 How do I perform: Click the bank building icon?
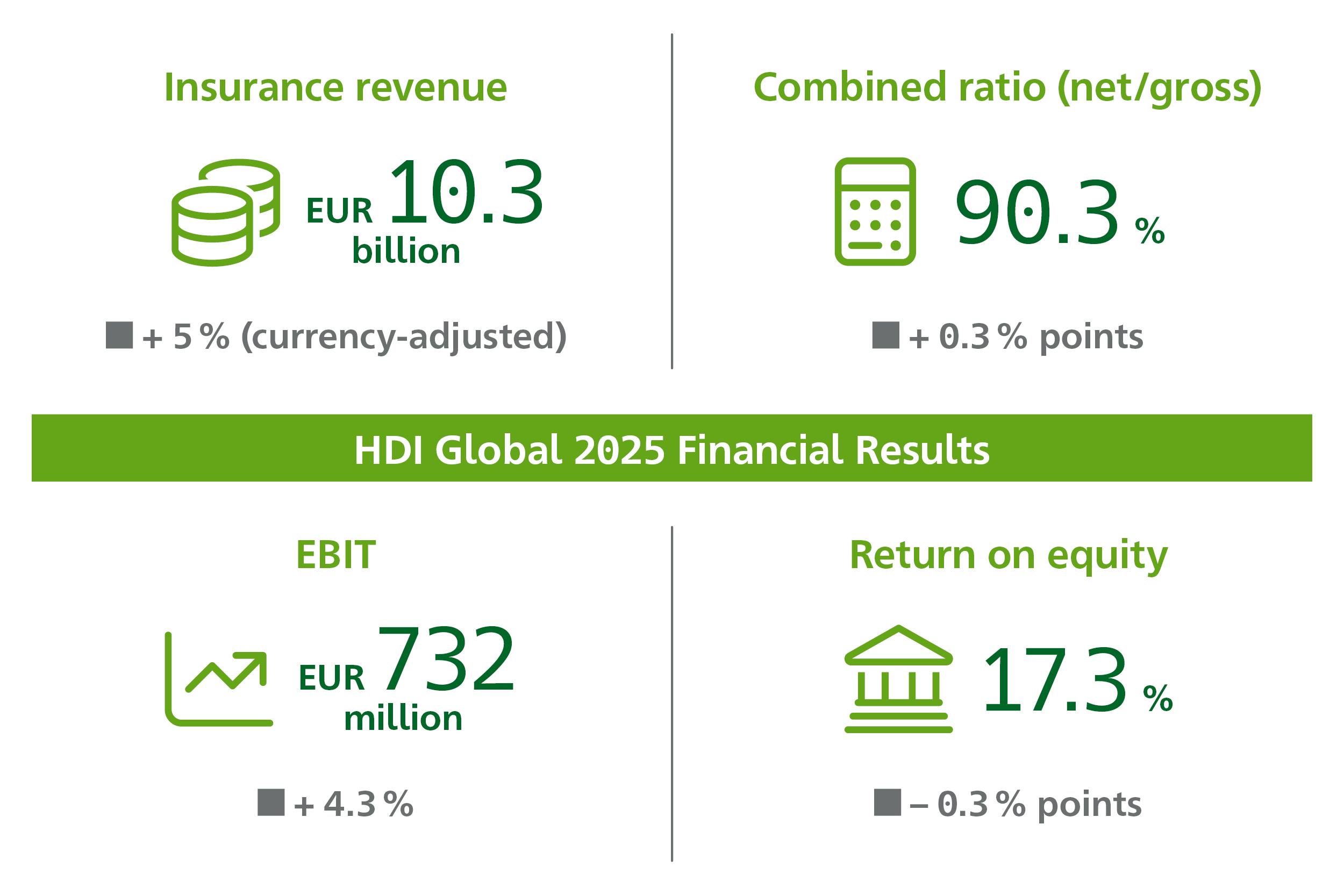[x=898, y=679]
